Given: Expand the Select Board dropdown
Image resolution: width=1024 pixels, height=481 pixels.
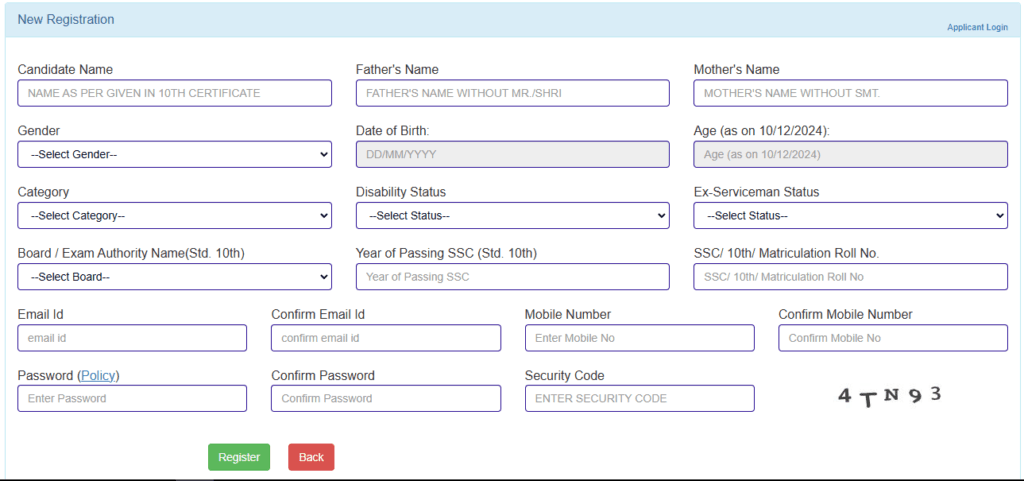Looking at the screenshot, I should tap(175, 276).
